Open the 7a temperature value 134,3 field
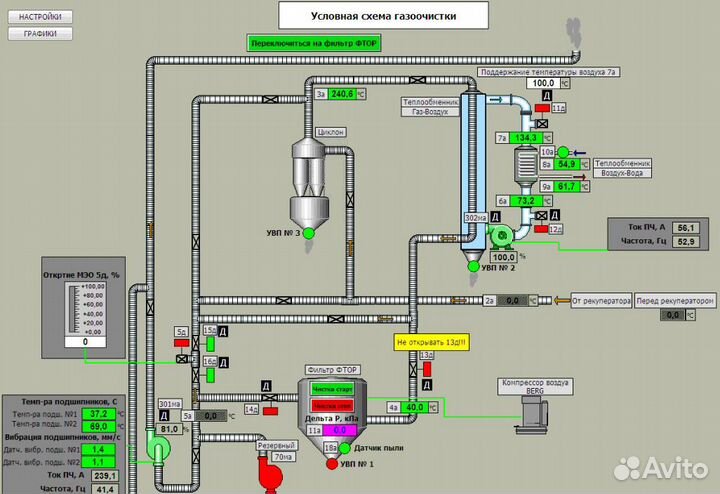720x494 pixels. click(526, 137)
